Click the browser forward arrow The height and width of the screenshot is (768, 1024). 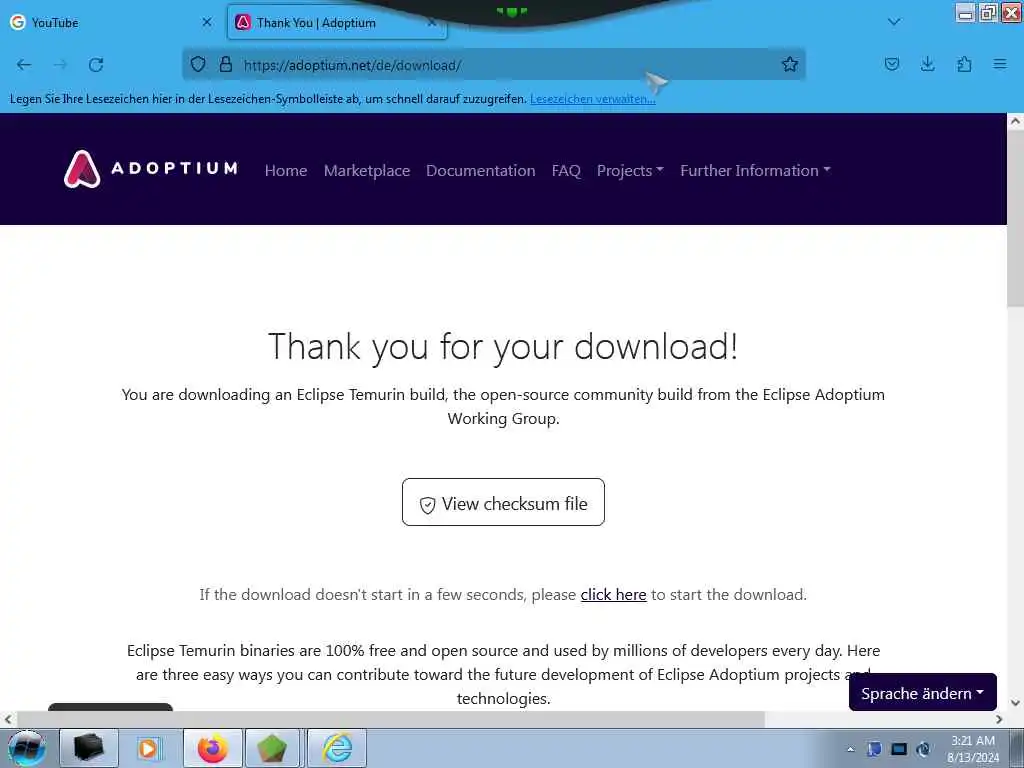[x=60, y=65]
